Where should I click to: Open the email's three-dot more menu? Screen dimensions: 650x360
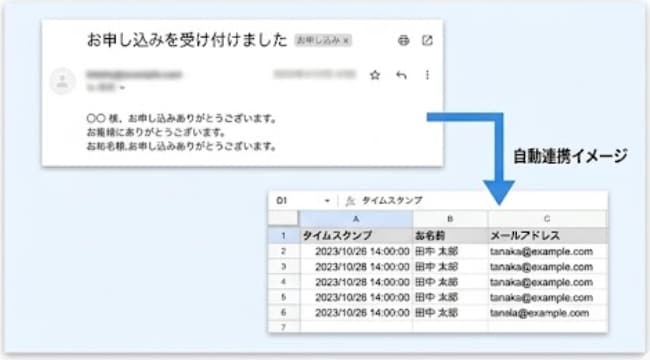tap(427, 75)
